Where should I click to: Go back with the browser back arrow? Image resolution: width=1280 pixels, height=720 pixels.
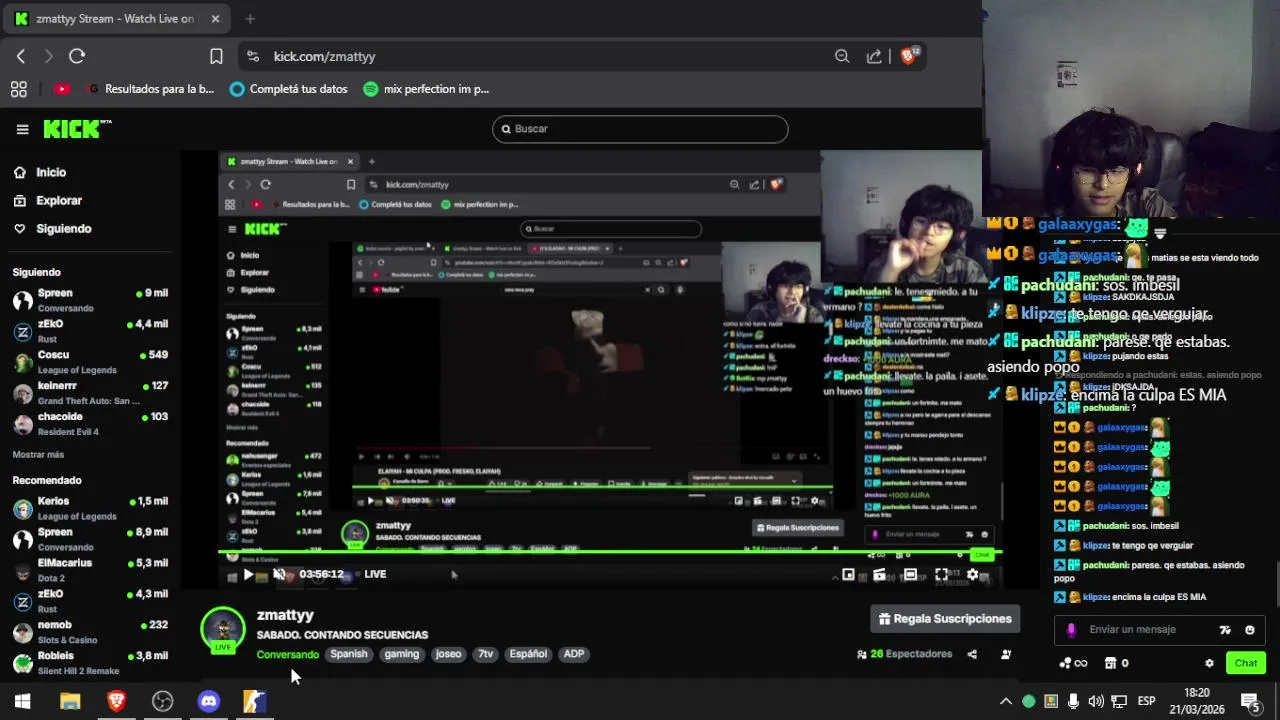[21, 56]
